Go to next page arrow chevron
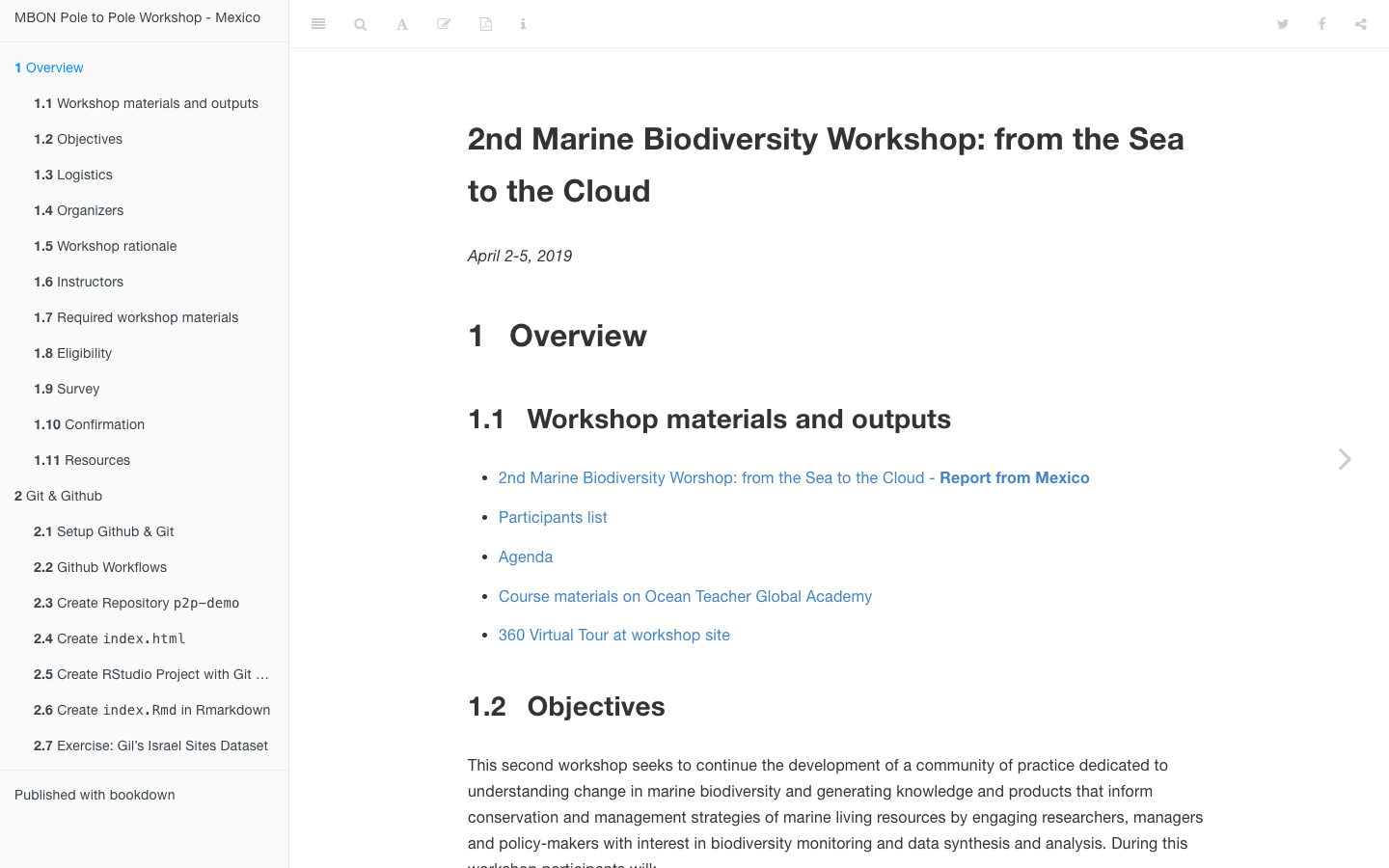Viewport: 1389px width, 868px height. tap(1345, 459)
